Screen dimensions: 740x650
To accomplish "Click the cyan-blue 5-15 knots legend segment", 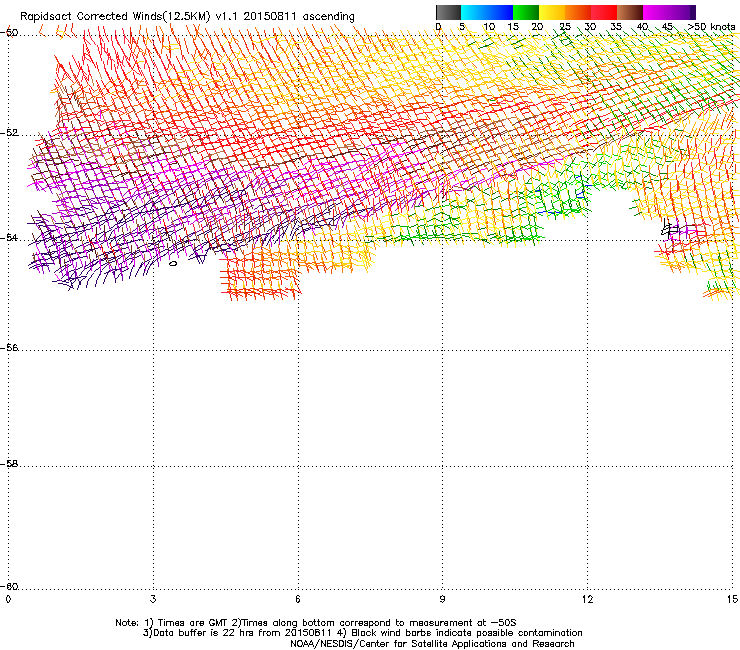I will [x=487, y=12].
